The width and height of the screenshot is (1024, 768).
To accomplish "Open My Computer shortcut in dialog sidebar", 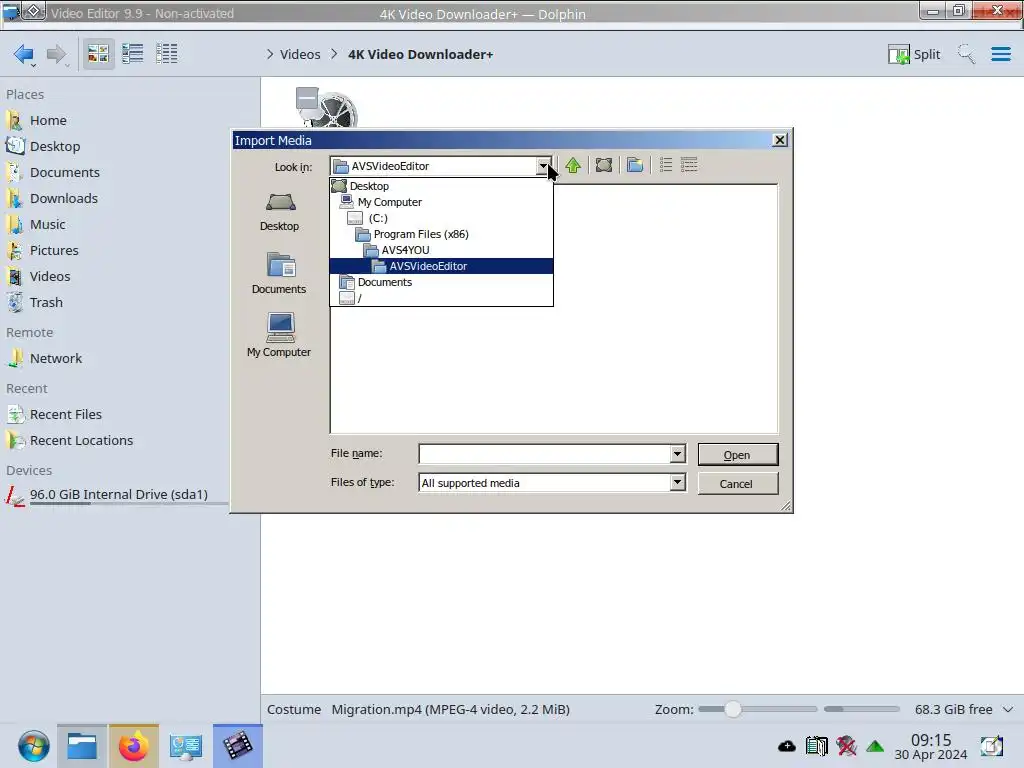I will tap(280, 336).
